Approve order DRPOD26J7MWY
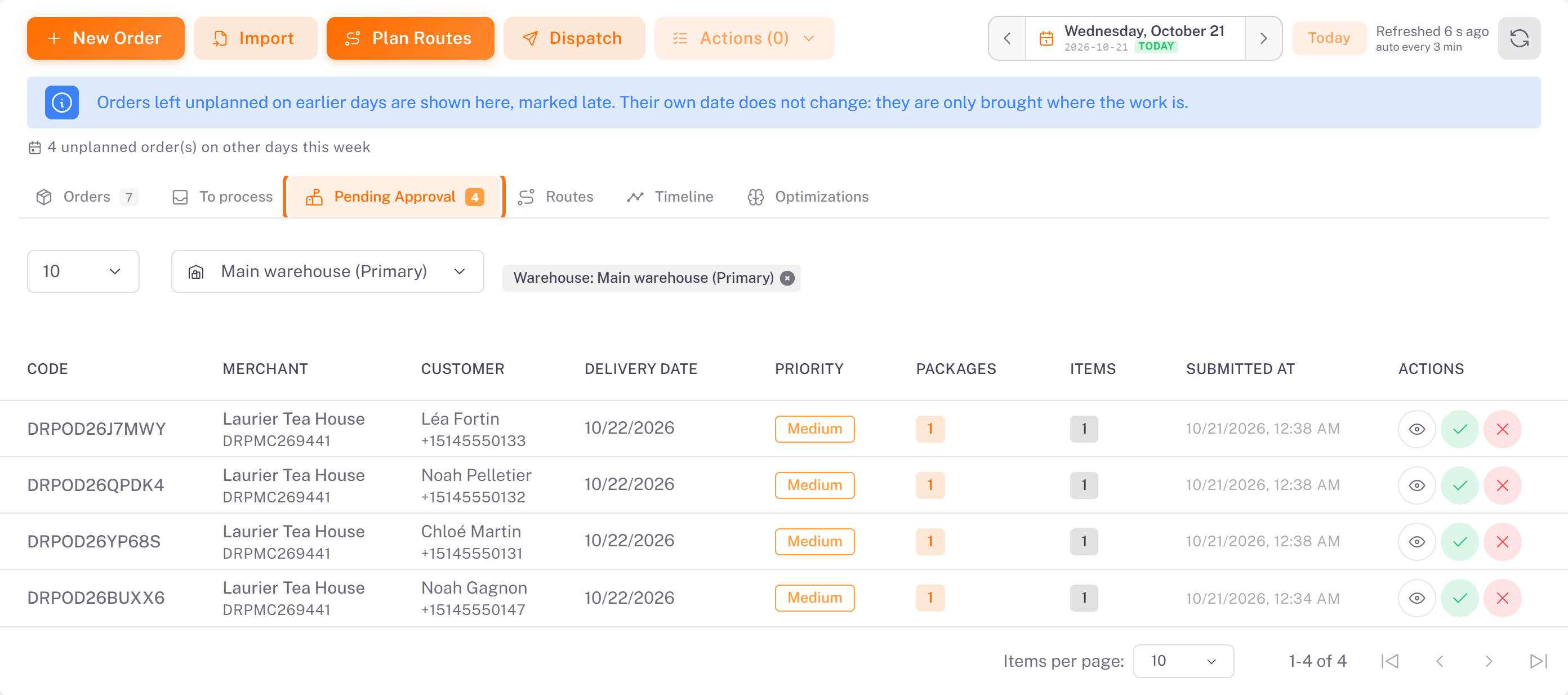 pyautogui.click(x=1460, y=429)
